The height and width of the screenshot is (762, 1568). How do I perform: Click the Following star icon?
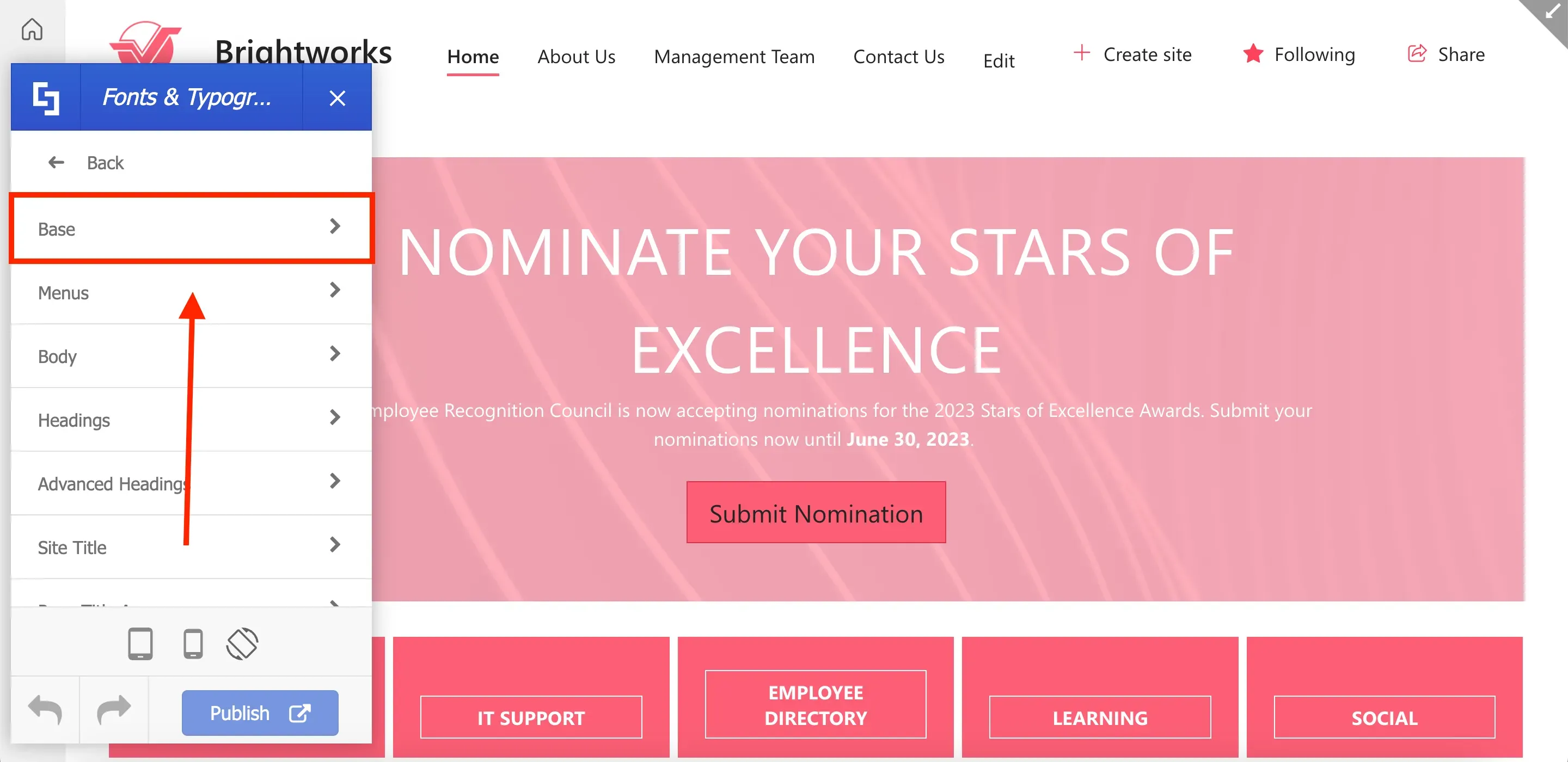(x=1253, y=53)
